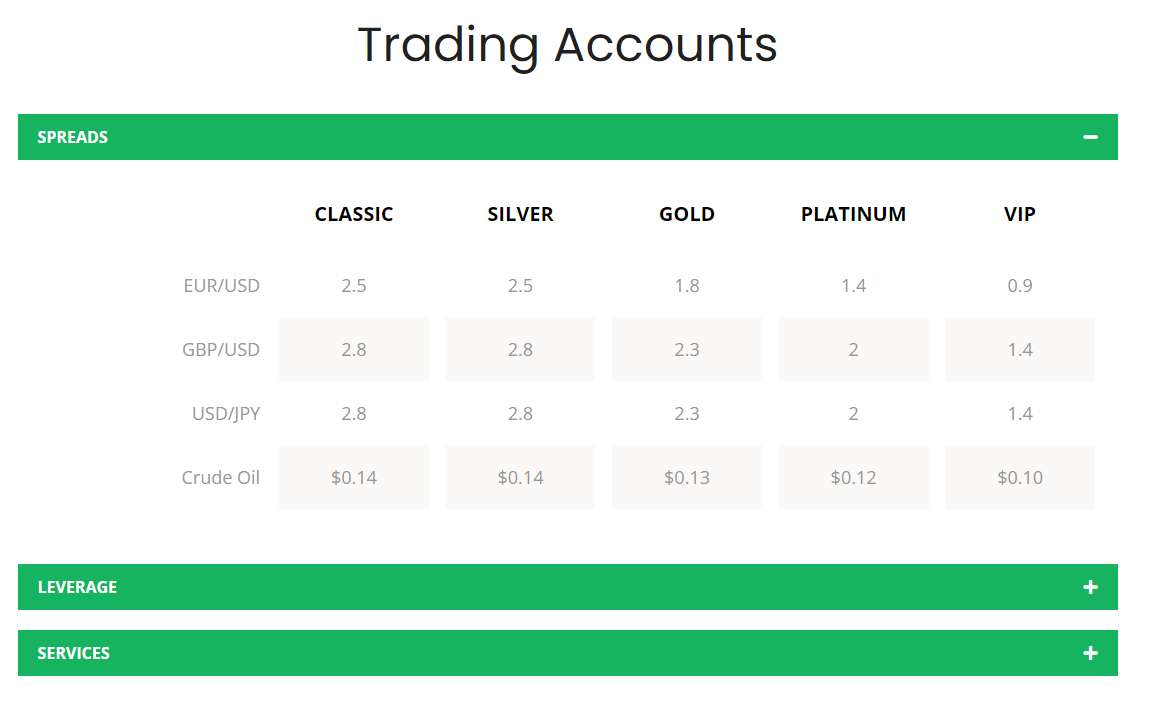Screen dimensions: 1158x701
Task: Click the VIP Crude Oil $0.10 cell
Action: [x=1020, y=478]
